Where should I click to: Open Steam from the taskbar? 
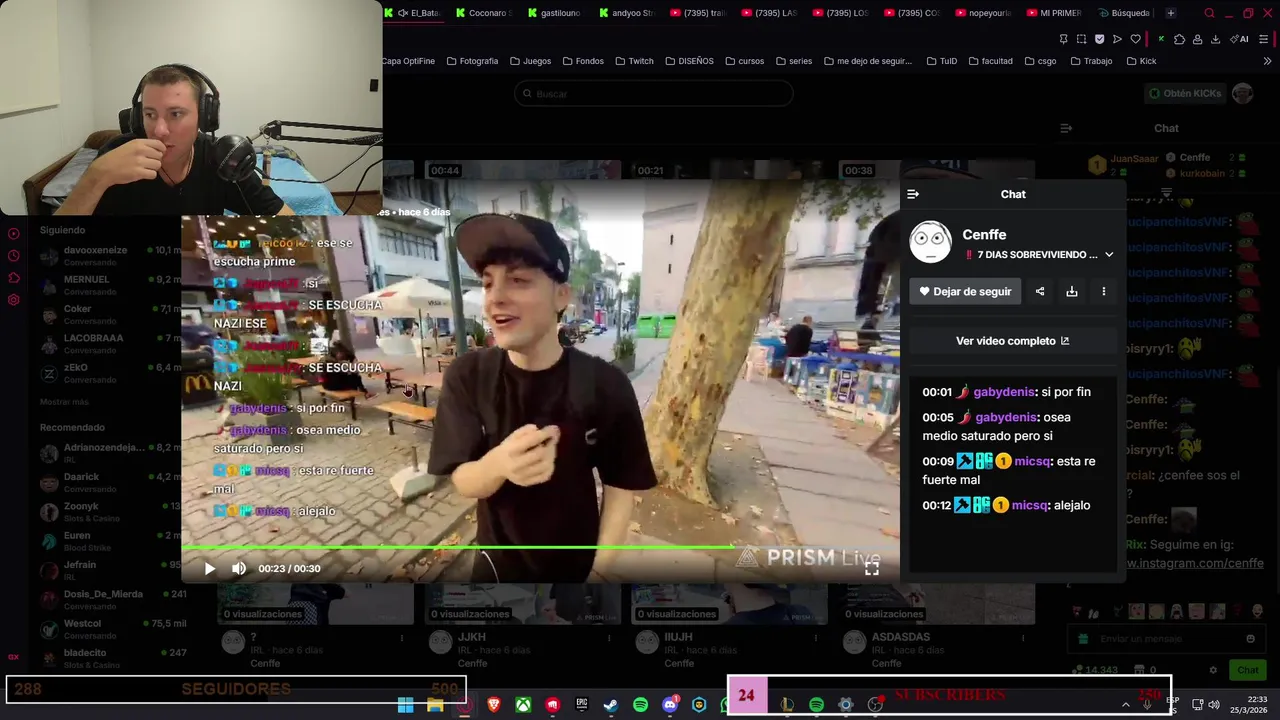tap(611, 705)
